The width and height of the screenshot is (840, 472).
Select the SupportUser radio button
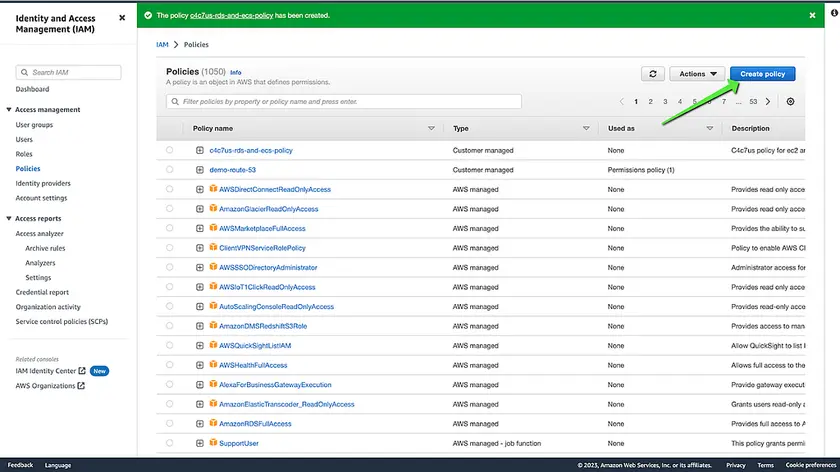click(169, 443)
